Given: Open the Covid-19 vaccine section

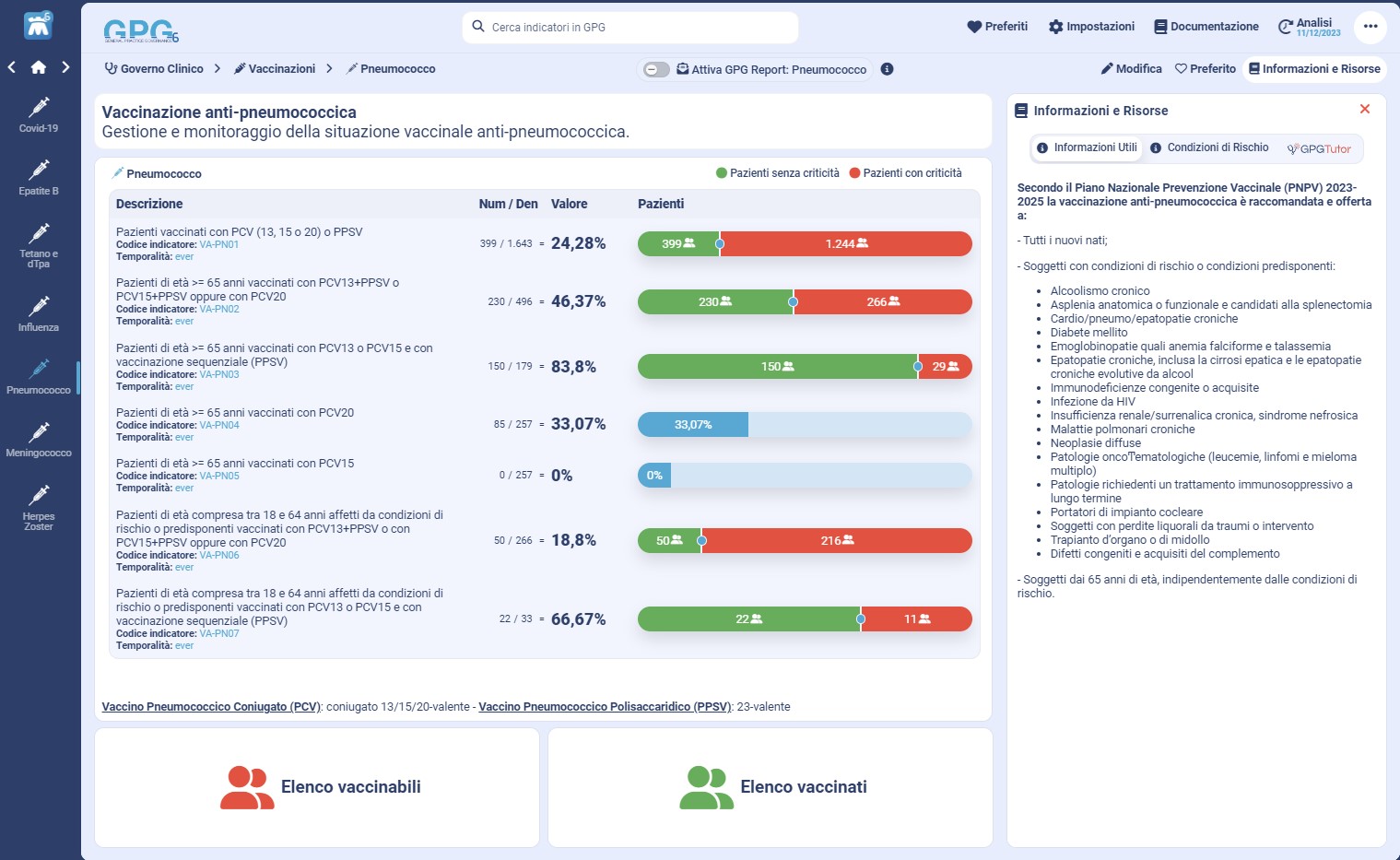Looking at the screenshot, I should coord(39,114).
